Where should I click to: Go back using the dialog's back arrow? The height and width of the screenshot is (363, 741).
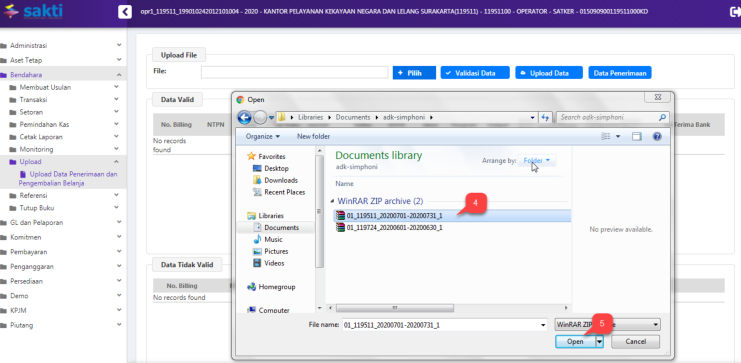(244, 117)
